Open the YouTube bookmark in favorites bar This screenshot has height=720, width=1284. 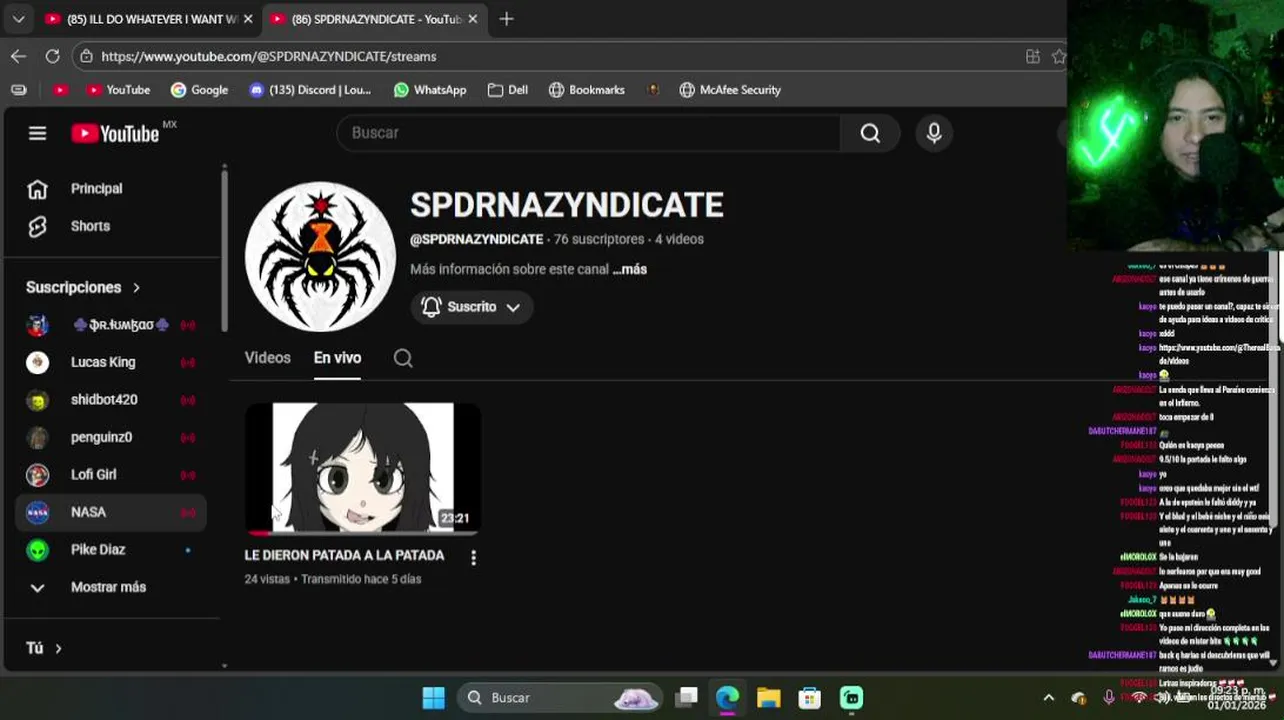pos(118,90)
